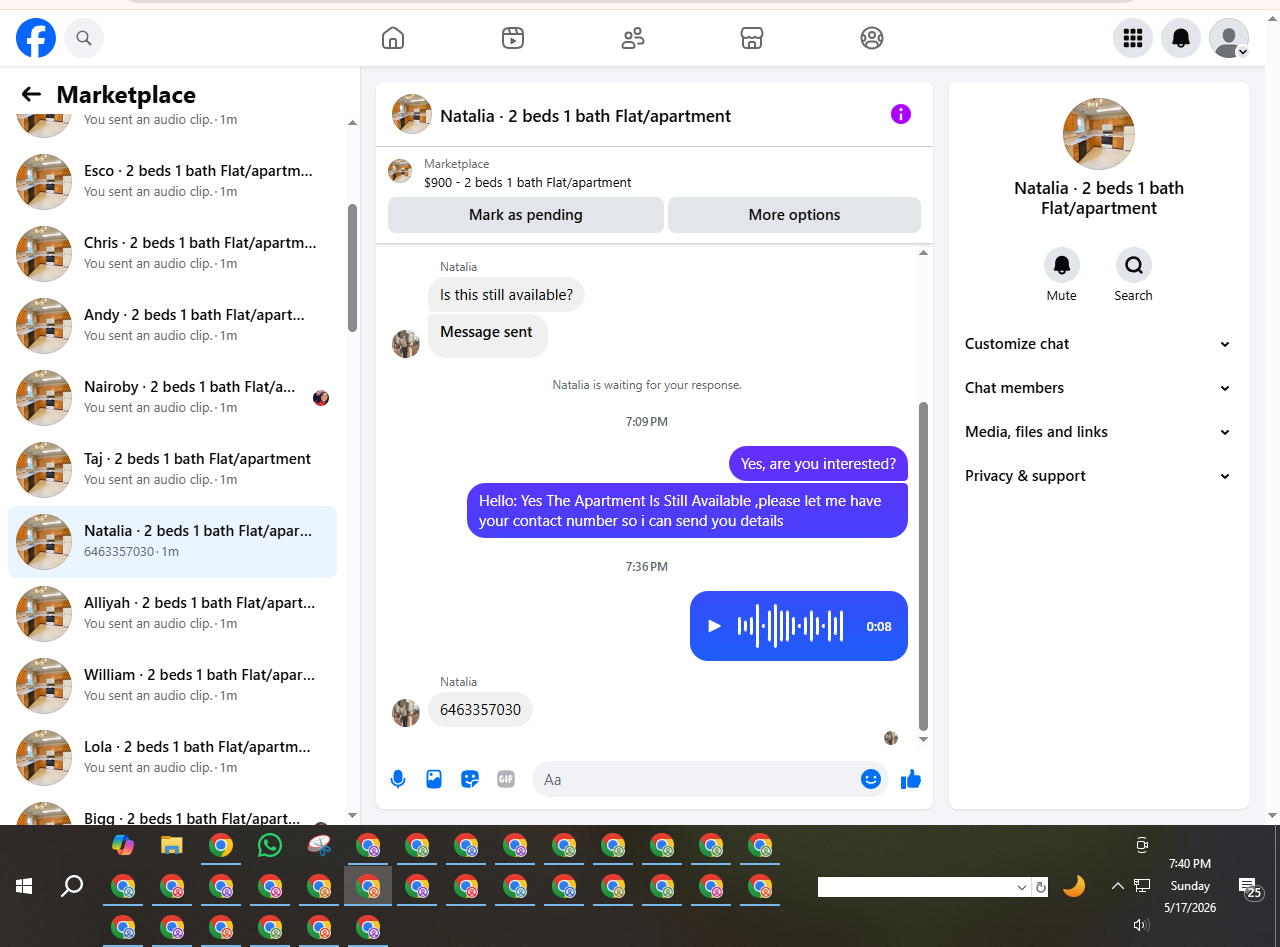Image resolution: width=1280 pixels, height=947 pixels.
Task: Click the voice clip microphone icon
Action: click(x=398, y=779)
